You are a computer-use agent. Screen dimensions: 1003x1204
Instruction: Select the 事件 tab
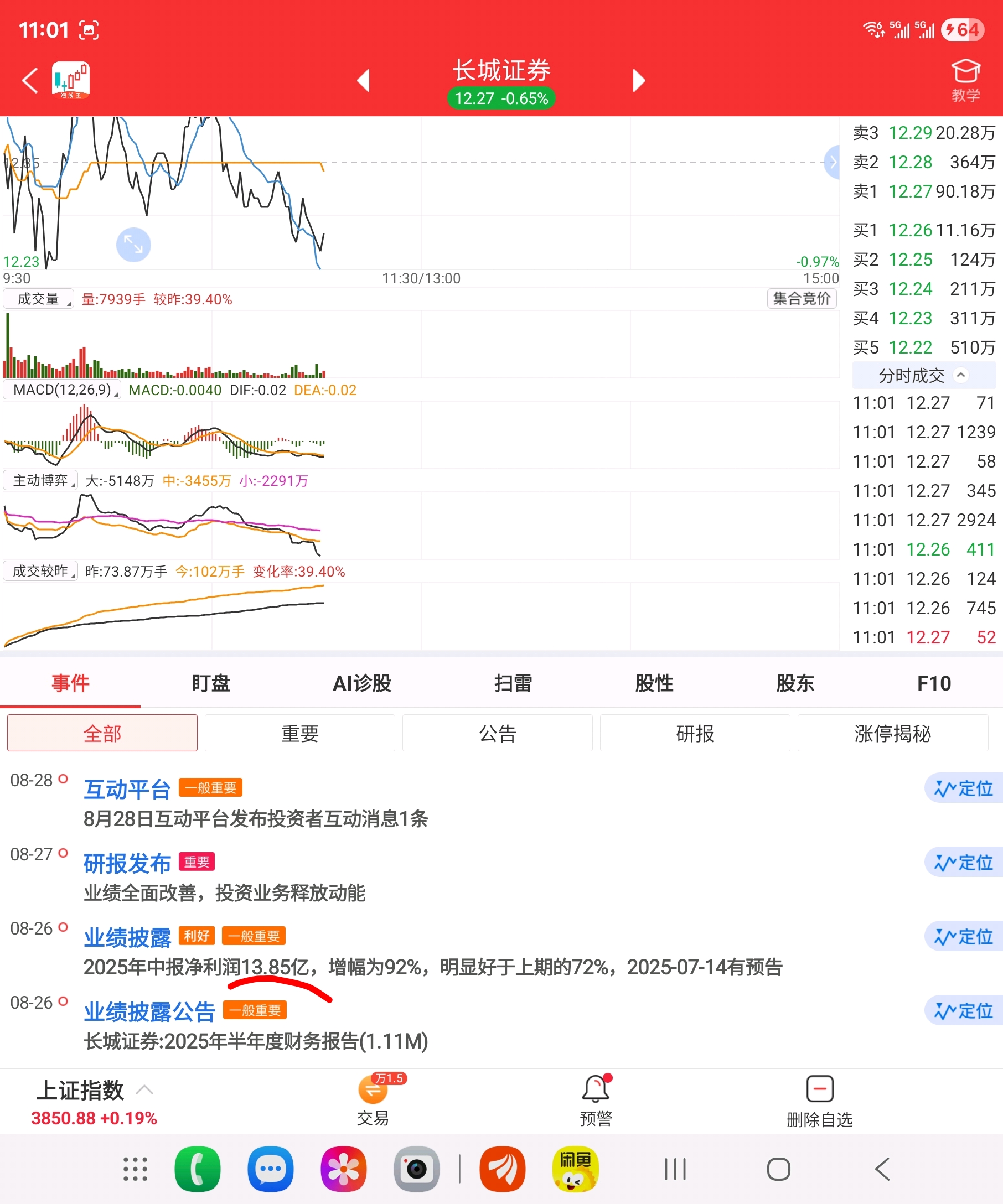point(70,683)
